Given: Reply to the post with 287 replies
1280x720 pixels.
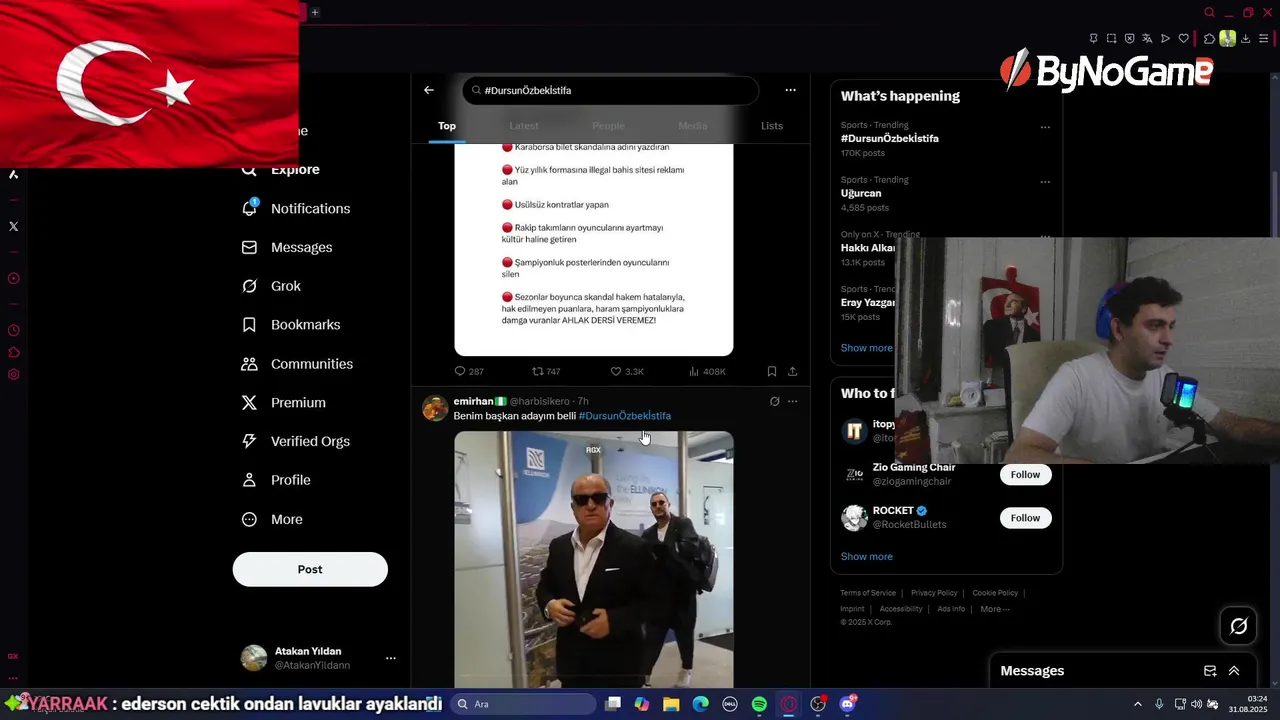Looking at the screenshot, I should [469, 371].
